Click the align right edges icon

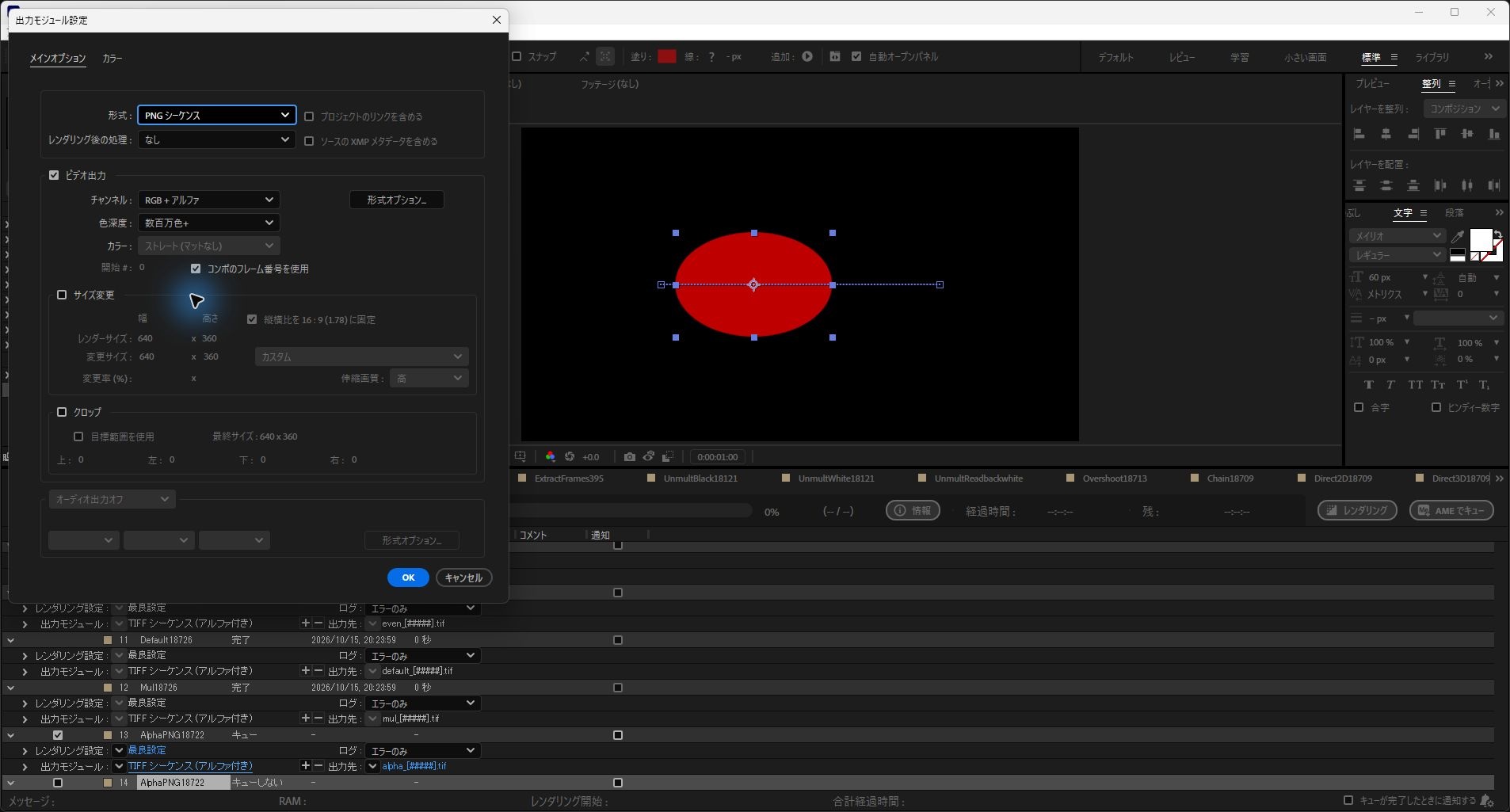pyautogui.click(x=1413, y=134)
